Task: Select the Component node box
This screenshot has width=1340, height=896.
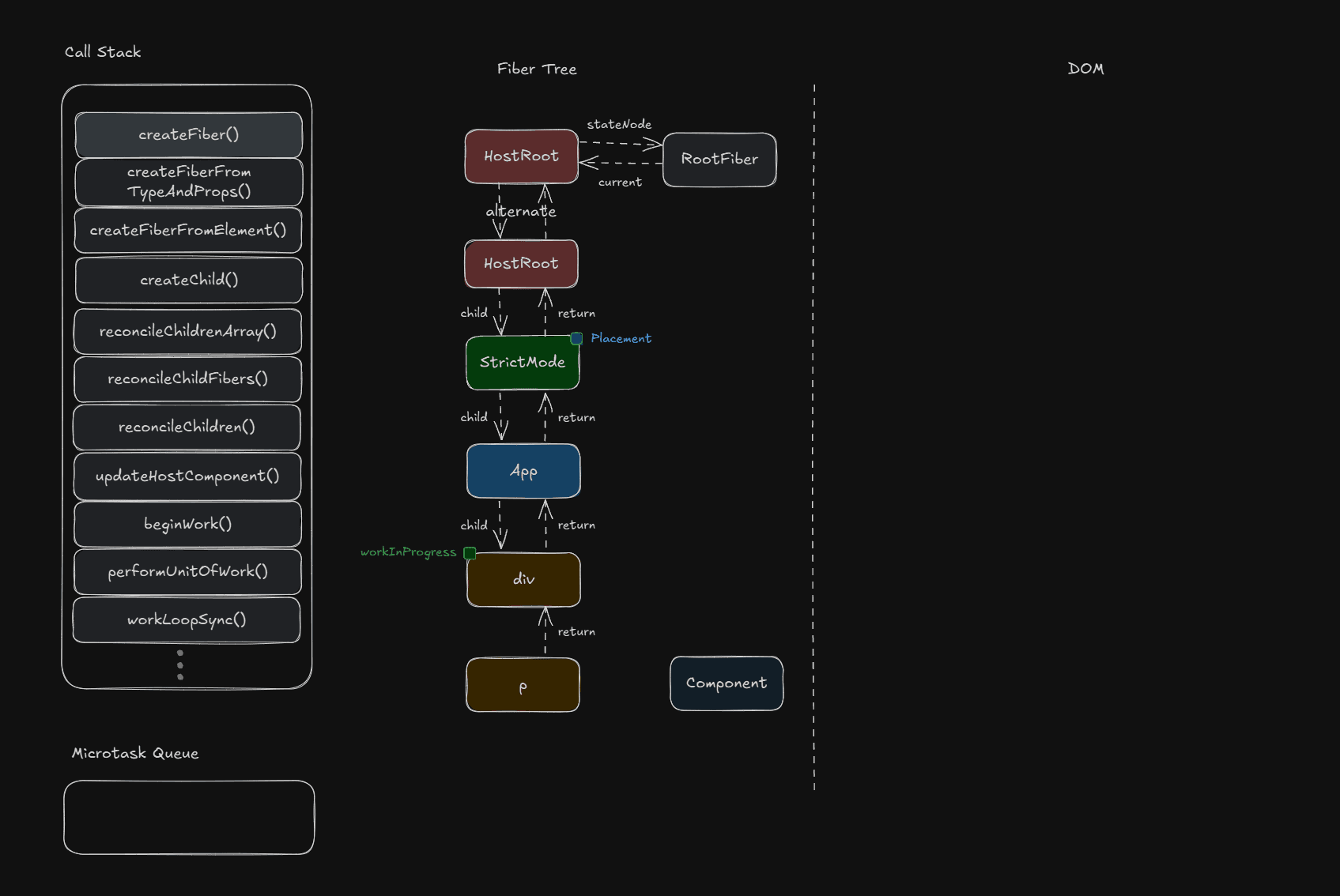Action: (727, 683)
